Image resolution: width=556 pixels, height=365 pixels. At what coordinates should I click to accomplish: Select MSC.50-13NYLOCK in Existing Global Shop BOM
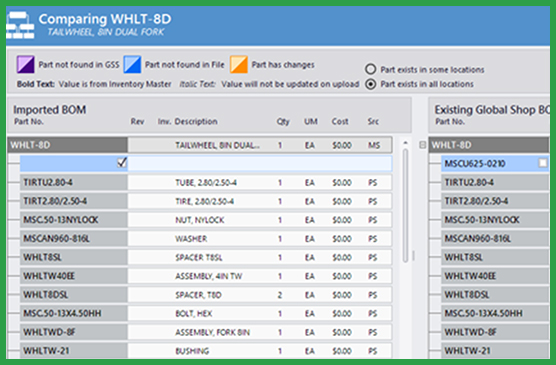[495, 220]
